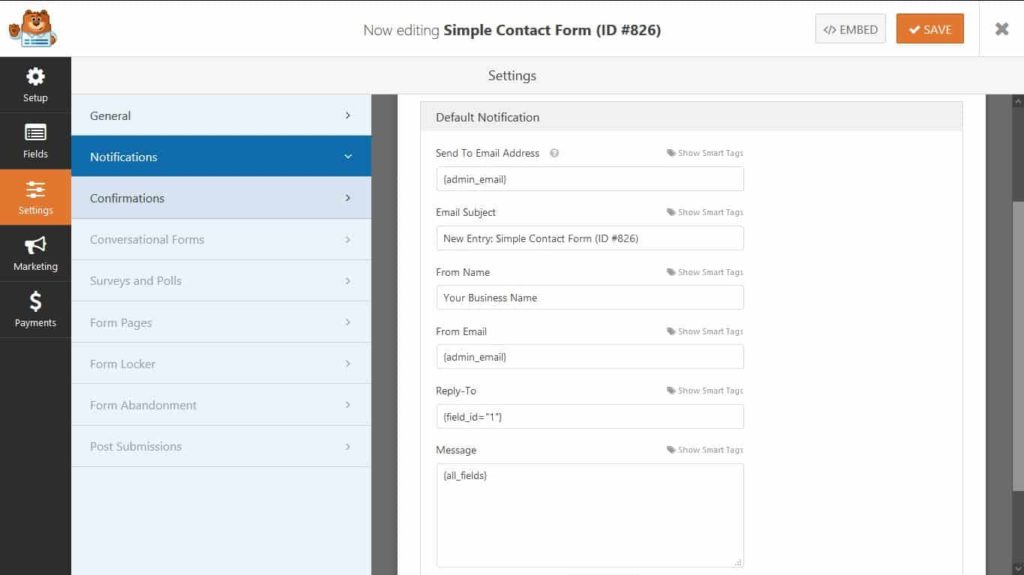Click chevron arrow on Confirmations row

coord(347,198)
